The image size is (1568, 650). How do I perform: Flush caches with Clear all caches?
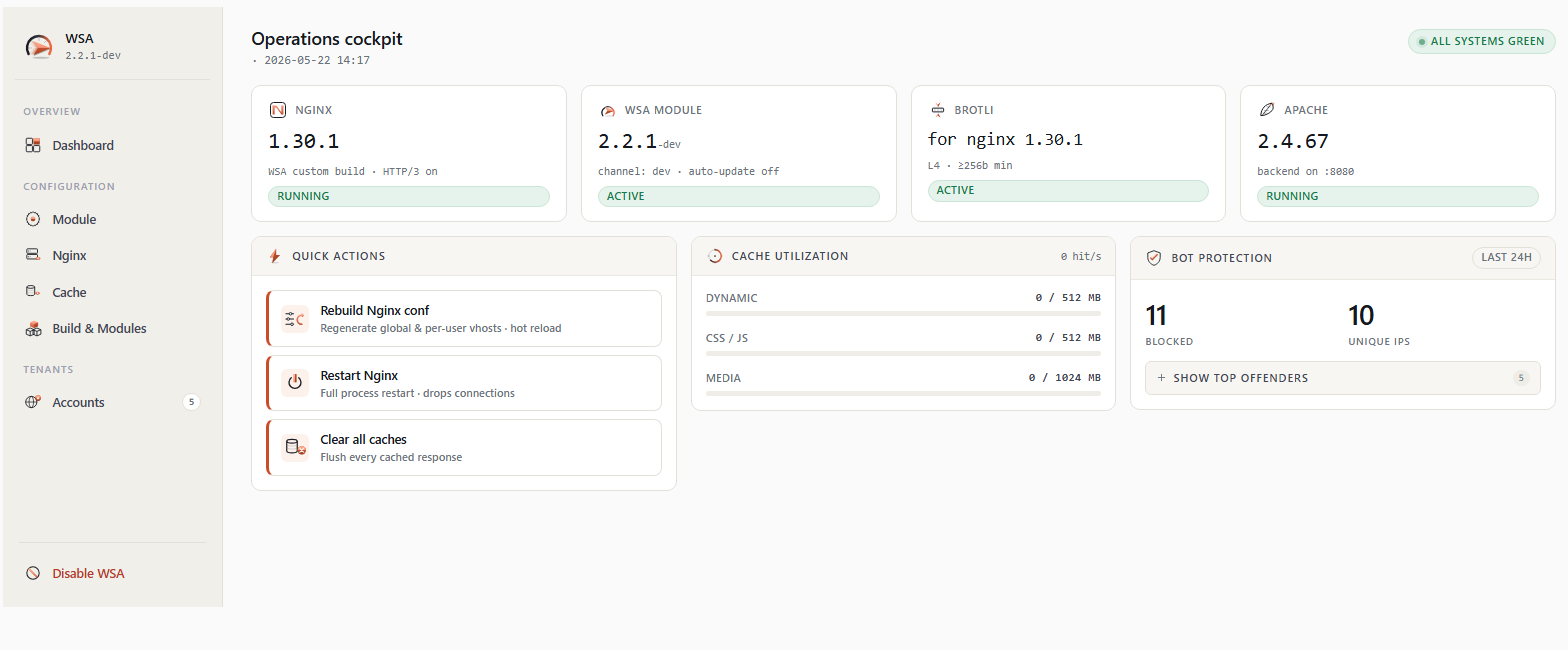click(x=464, y=447)
